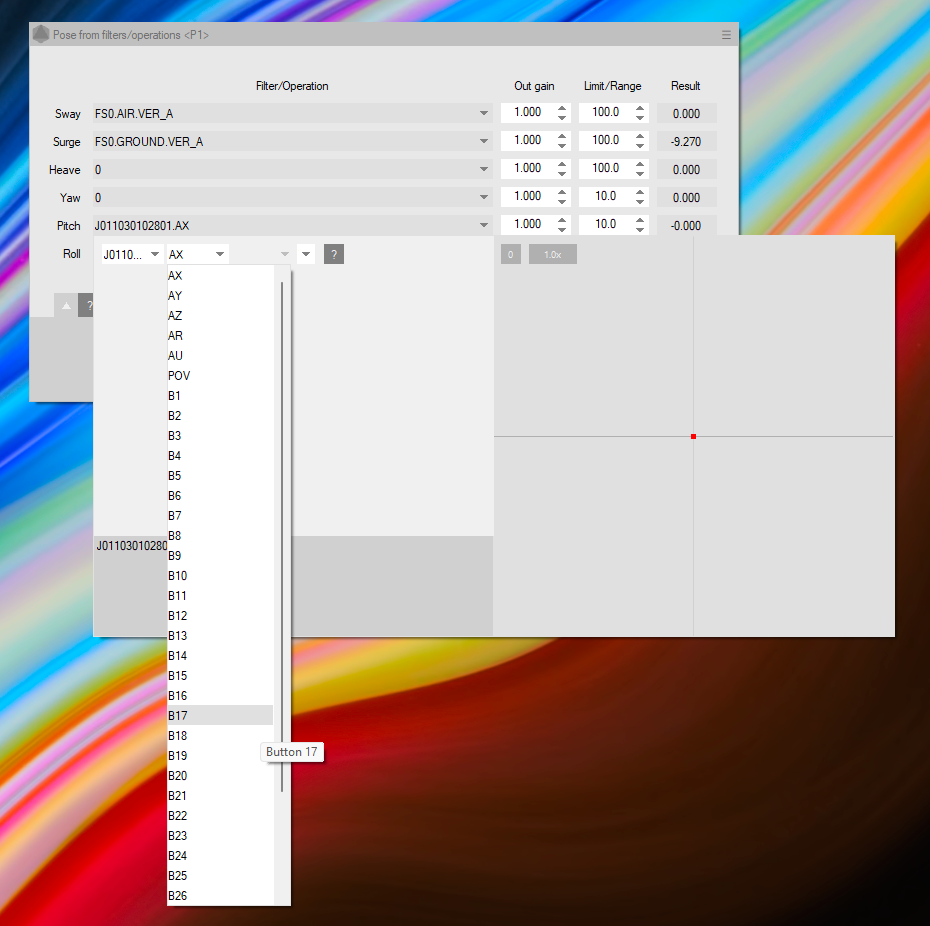Expand the Sway filter dropdown
This screenshot has height=926, width=930.
(x=484, y=114)
